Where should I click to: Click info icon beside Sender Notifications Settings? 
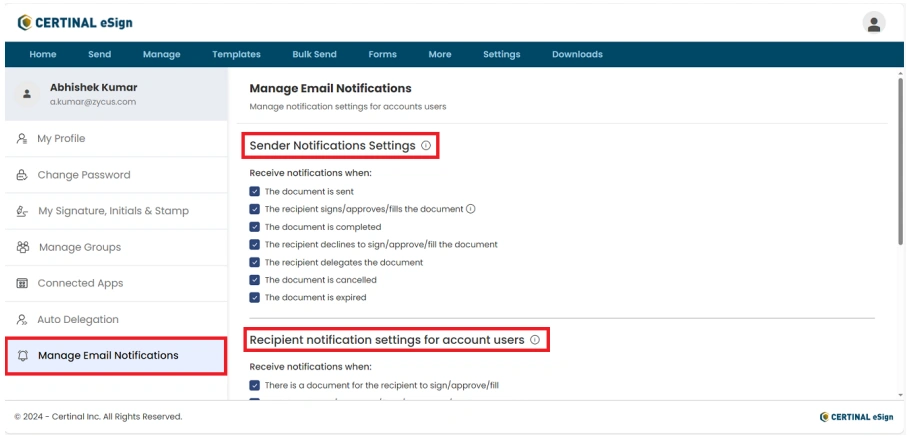click(x=426, y=146)
